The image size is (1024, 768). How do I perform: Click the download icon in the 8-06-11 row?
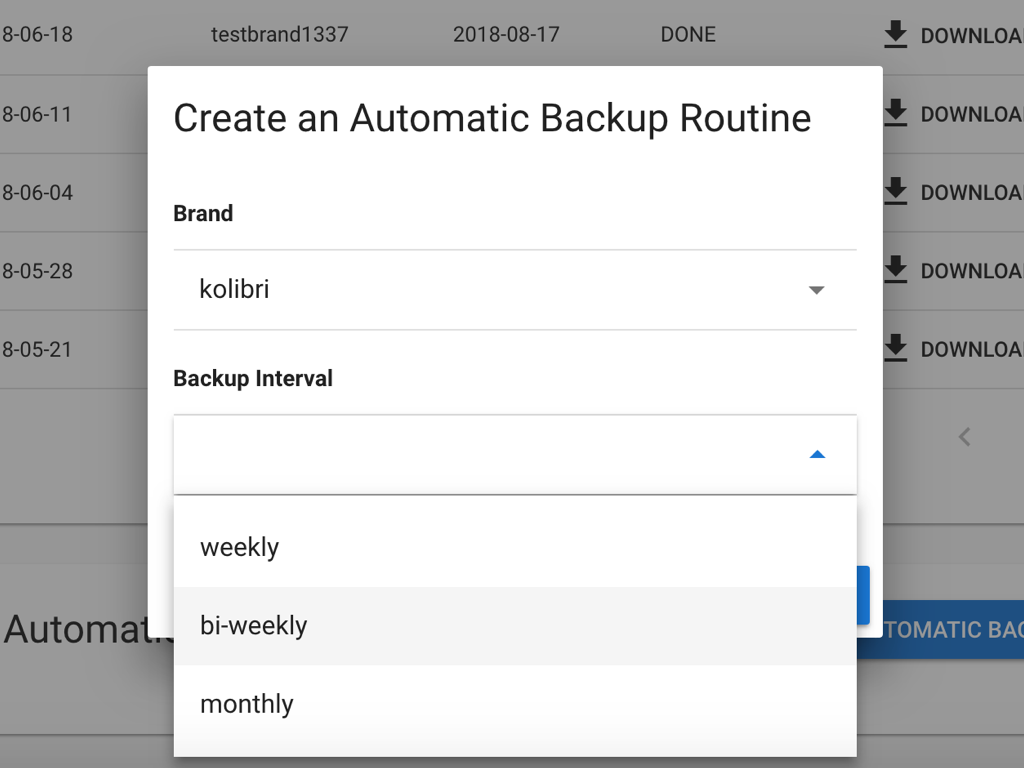tap(895, 113)
